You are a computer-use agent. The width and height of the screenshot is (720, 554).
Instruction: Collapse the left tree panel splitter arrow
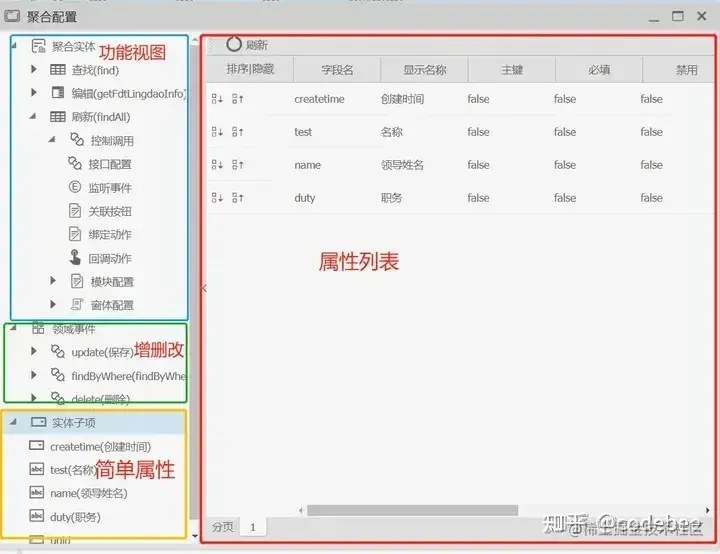coord(204,288)
